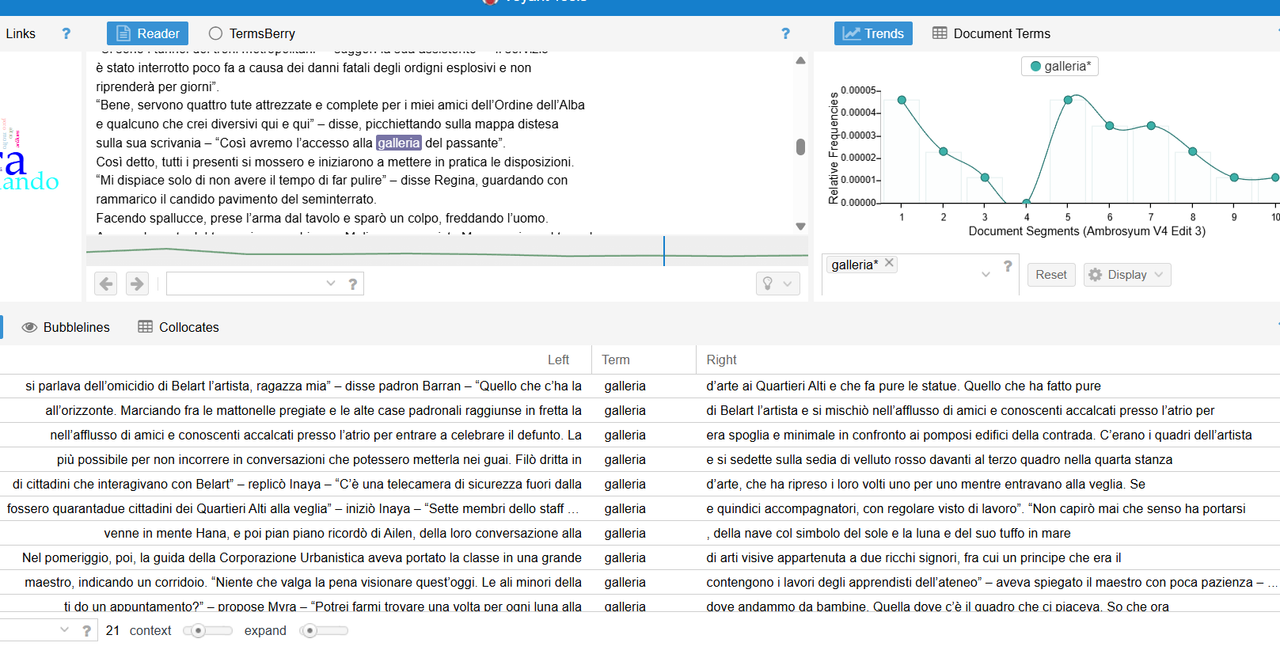Open the Reader lightbulb options menu
Image resolution: width=1280 pixels, height=647 pixels.
777,284
